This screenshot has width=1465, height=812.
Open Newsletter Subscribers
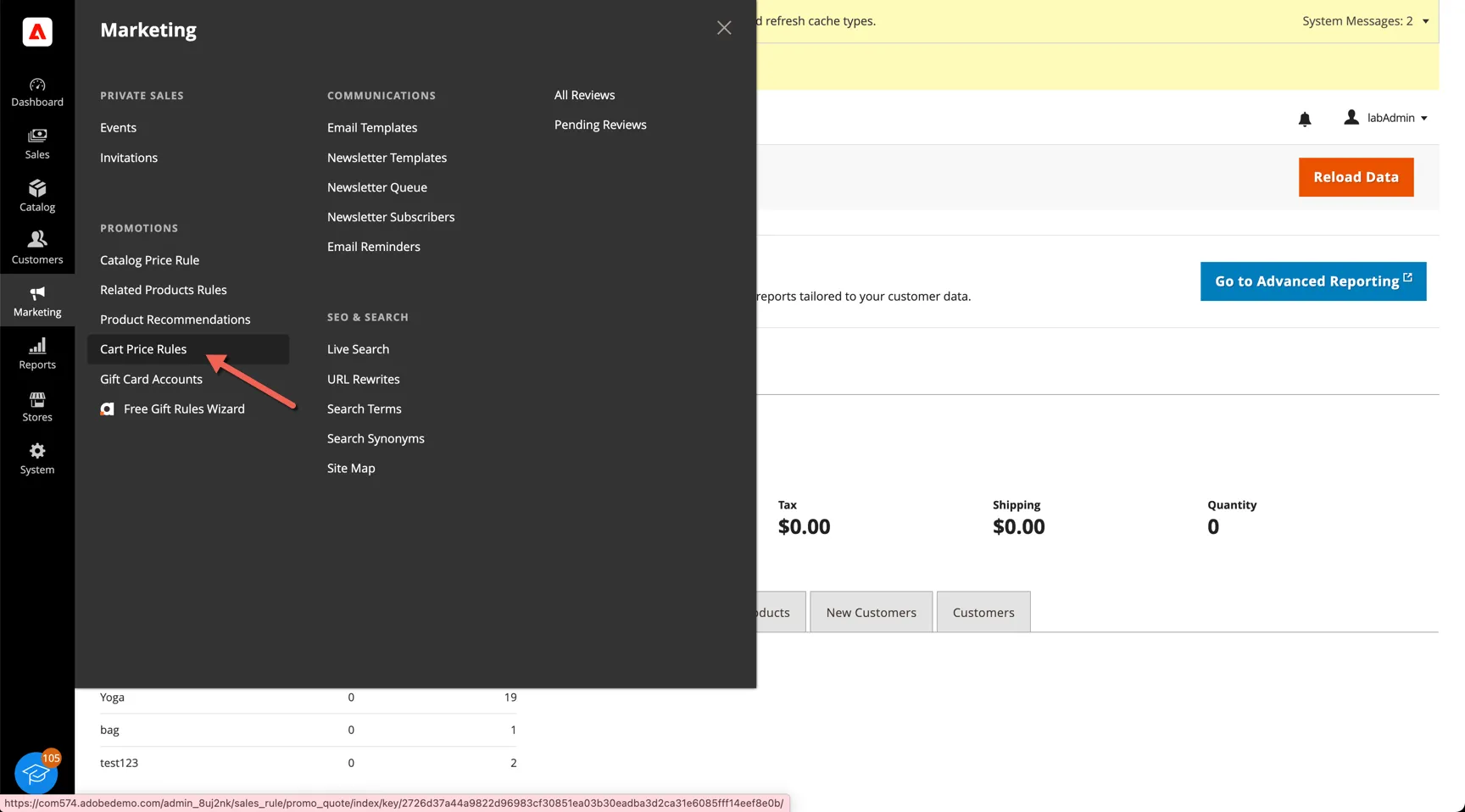pos(391,217)
